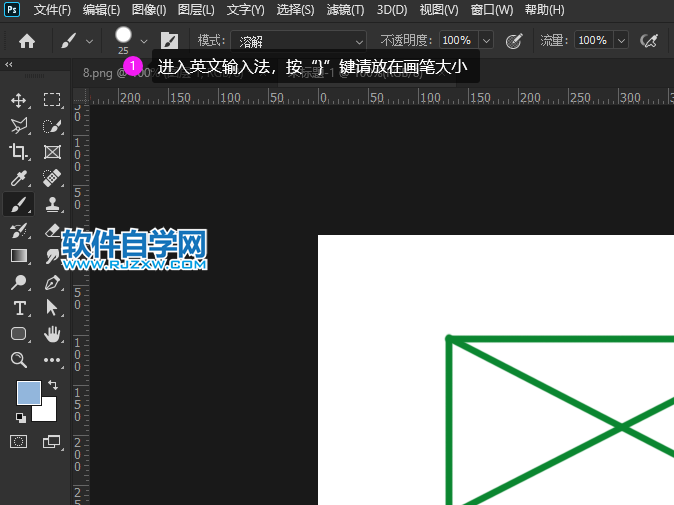Select the Spot Healing Brush tool
This screenshot has width=674, height=505.
click(52, 178)
